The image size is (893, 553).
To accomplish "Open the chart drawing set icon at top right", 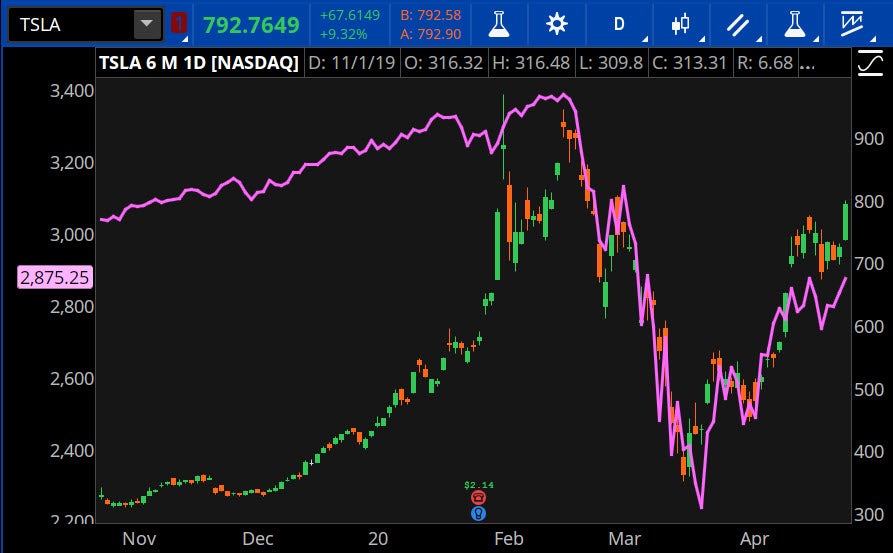I will [x=852, y=24].
